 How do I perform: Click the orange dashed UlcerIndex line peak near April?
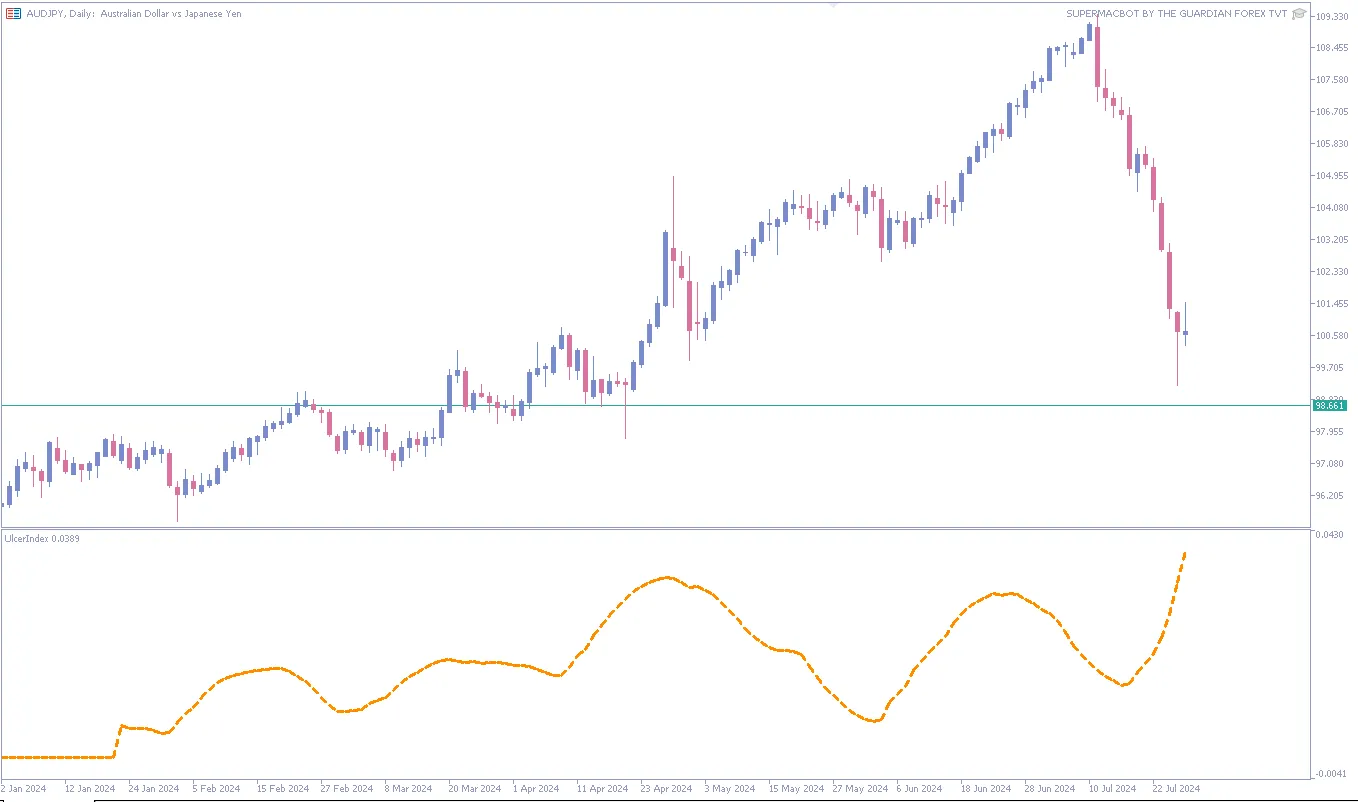pyautogui.click(x=667, y=577)
